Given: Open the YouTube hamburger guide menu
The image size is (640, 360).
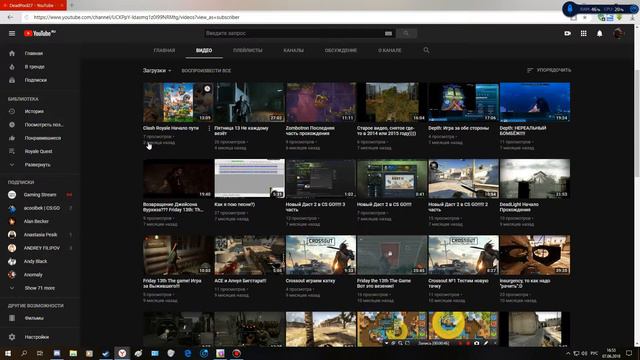Looking at the screenshot, I should [12, 33].
